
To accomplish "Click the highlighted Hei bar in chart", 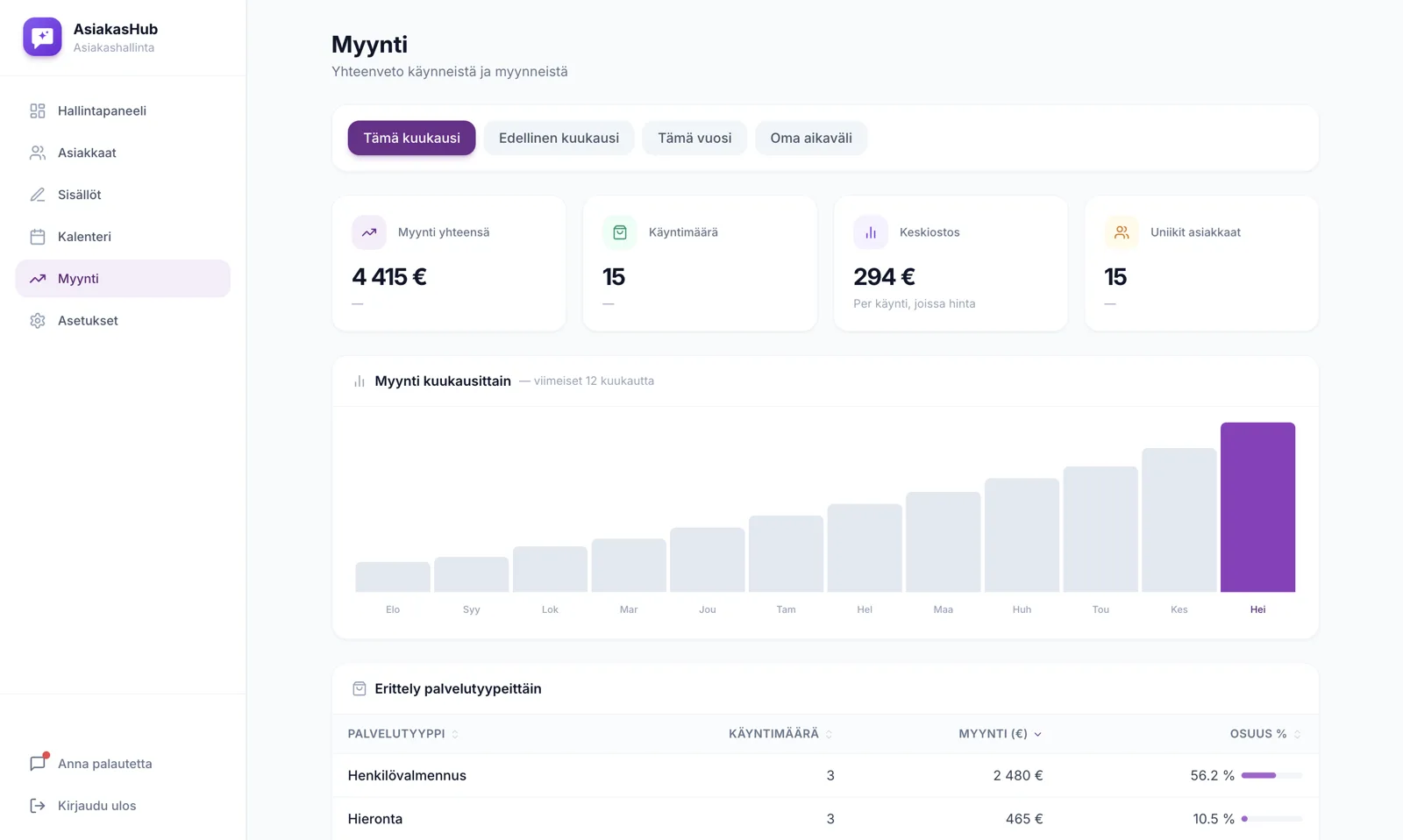I will 1257,507.
